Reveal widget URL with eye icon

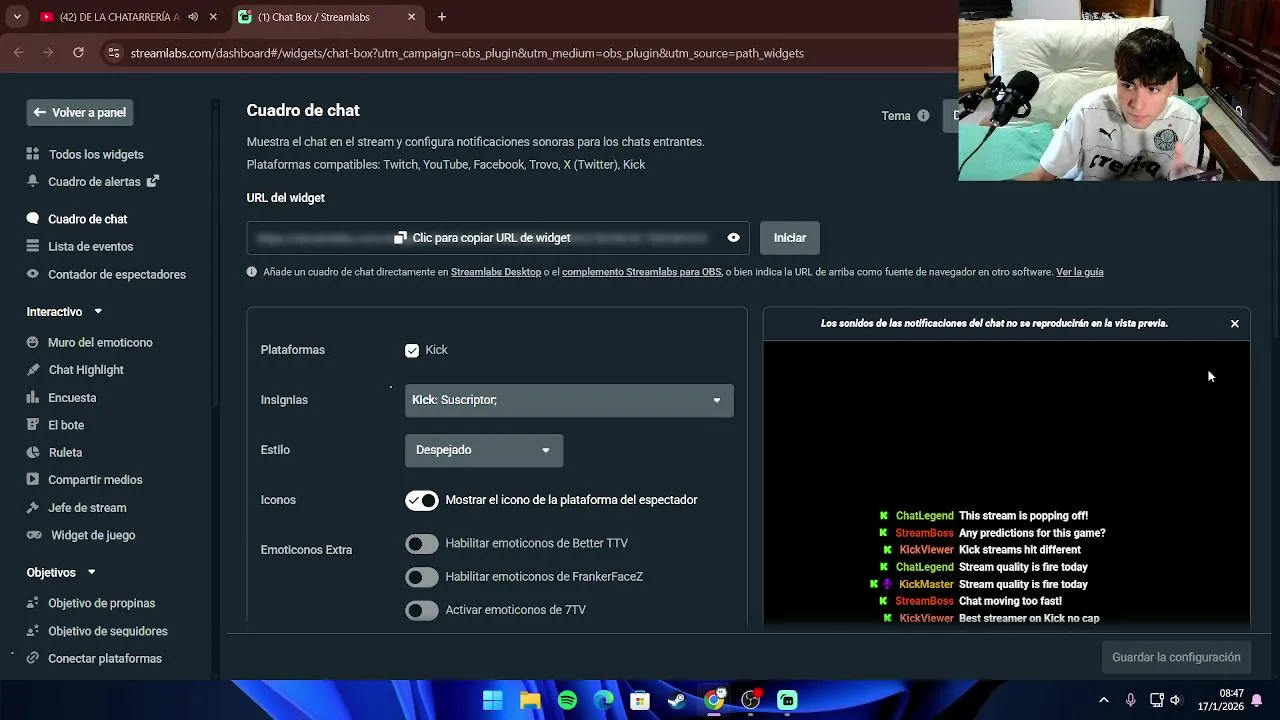(x=734, y=238)
